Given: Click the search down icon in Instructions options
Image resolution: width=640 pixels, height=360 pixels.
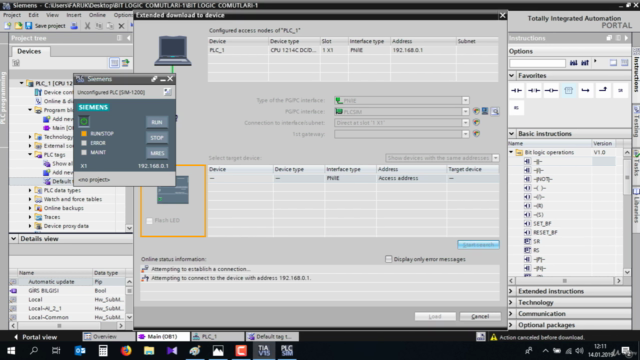Looking at the screenshot, I should point(573,63).
